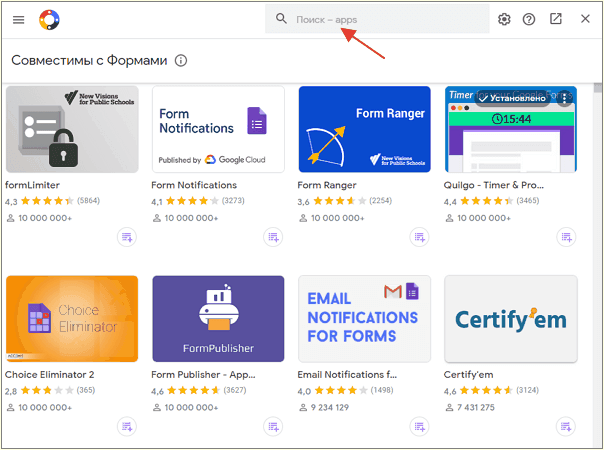The image size is (604, 450).
Task: Open the formLimiter app thumbnail
Action: (x=72, y=129)
